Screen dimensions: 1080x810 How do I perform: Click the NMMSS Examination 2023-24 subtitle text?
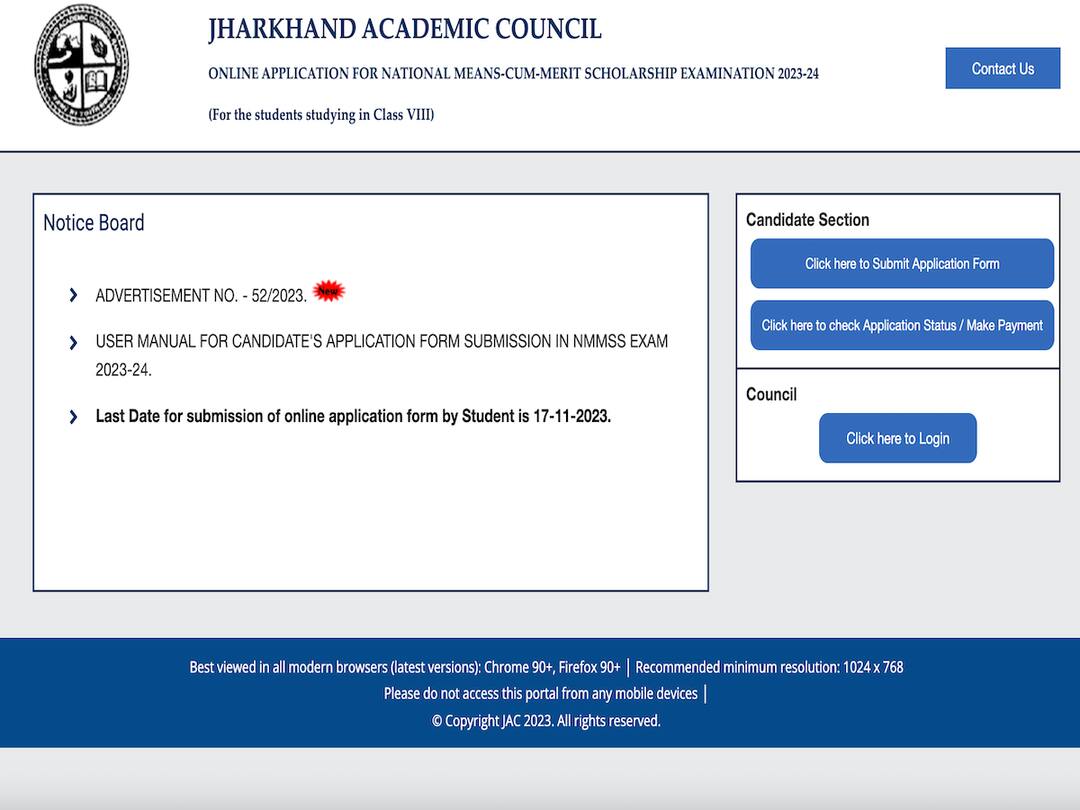coord(513,73)
